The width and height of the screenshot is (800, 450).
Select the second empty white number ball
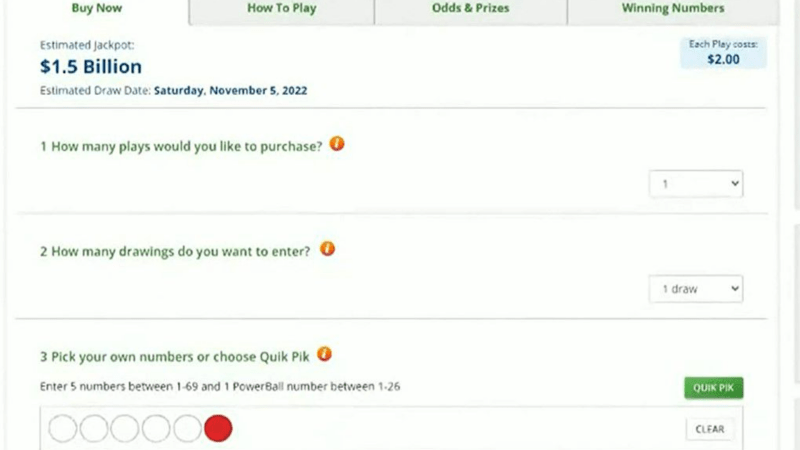click(x=94, y=428)
